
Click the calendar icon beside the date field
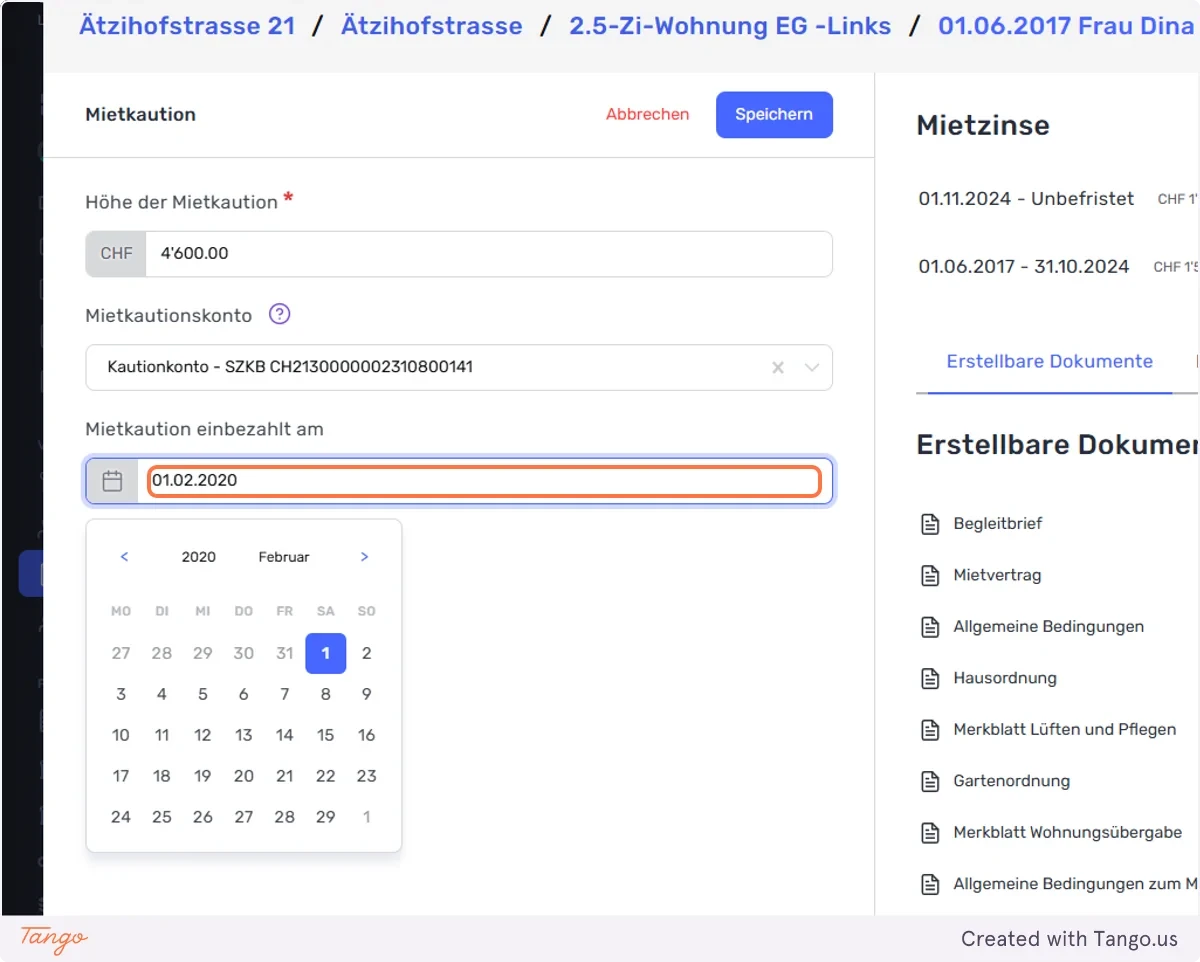[x=112, y=481]
